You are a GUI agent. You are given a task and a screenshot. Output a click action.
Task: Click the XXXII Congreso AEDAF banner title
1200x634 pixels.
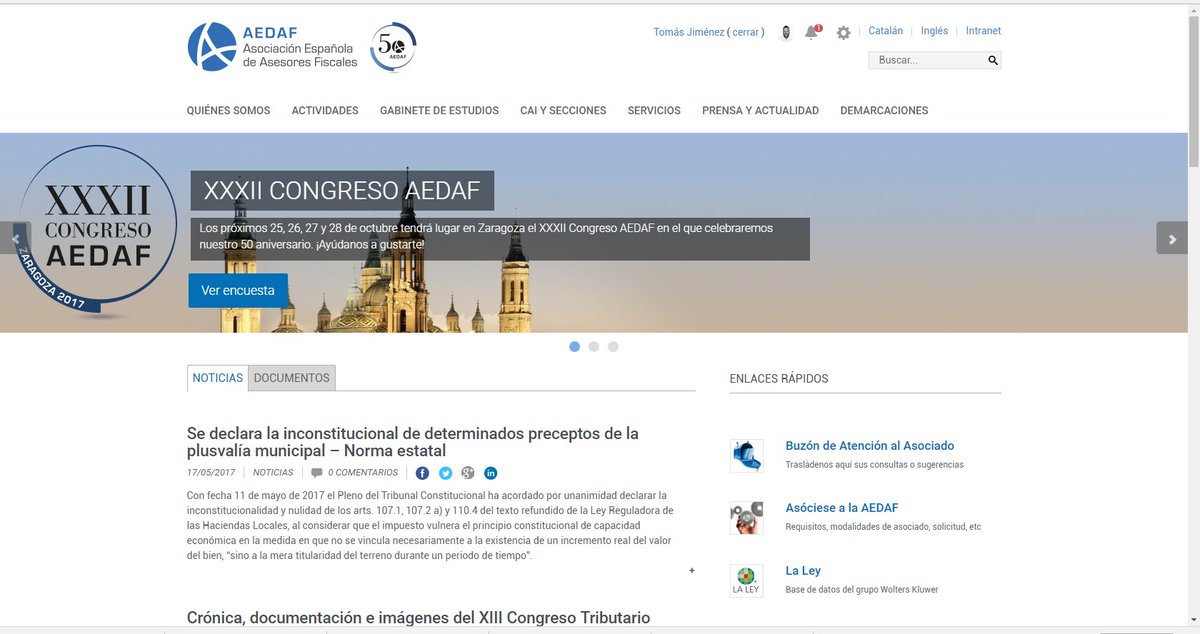(342, 190)
